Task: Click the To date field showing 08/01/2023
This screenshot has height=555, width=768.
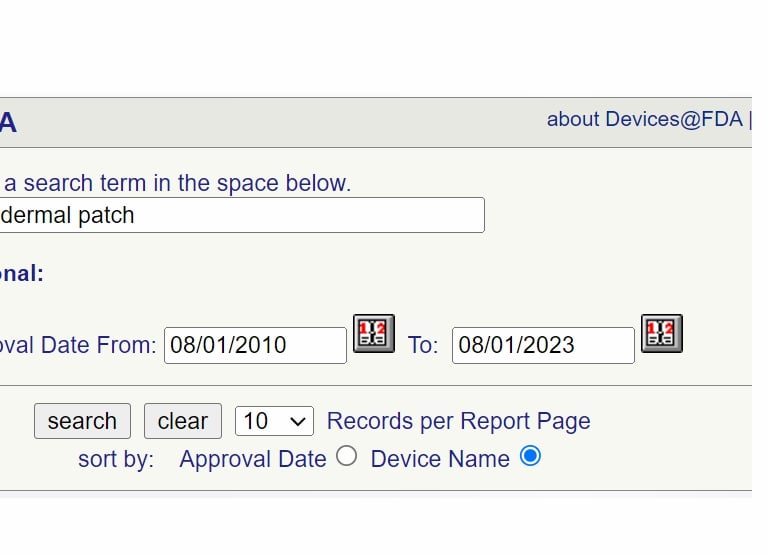Action: point(543,345)
